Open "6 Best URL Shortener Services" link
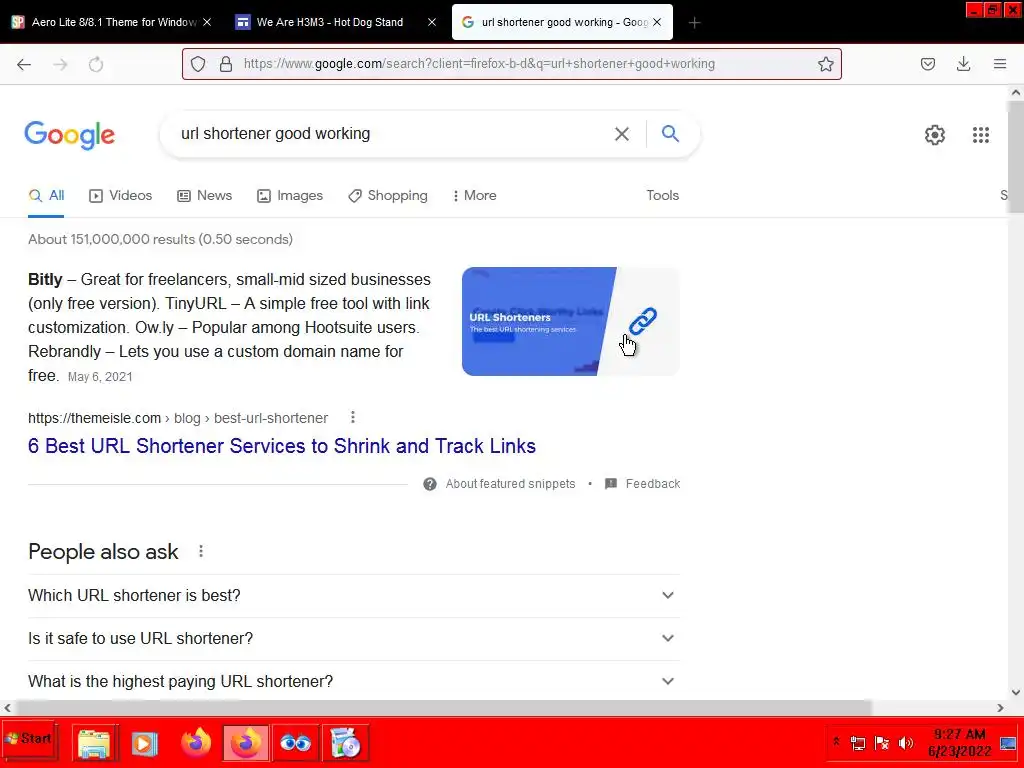This screenshot has width=1024, height=768. (282, 446)
